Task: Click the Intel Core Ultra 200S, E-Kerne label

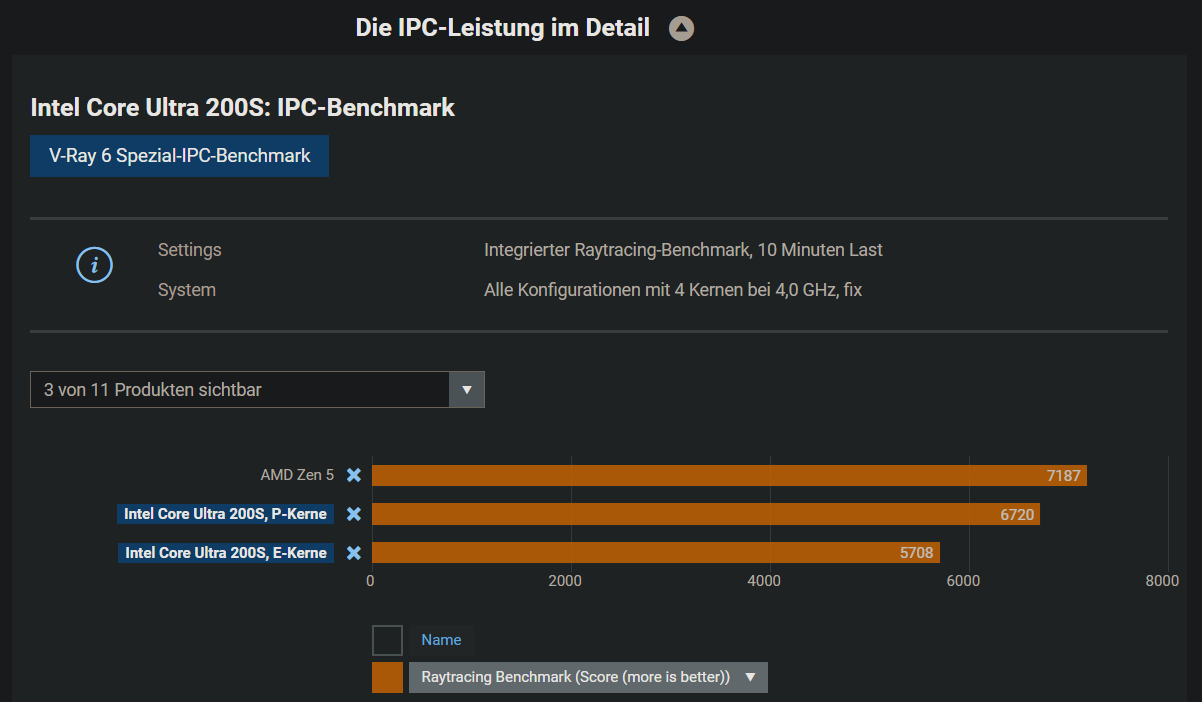Action: (x=226, y=553)
